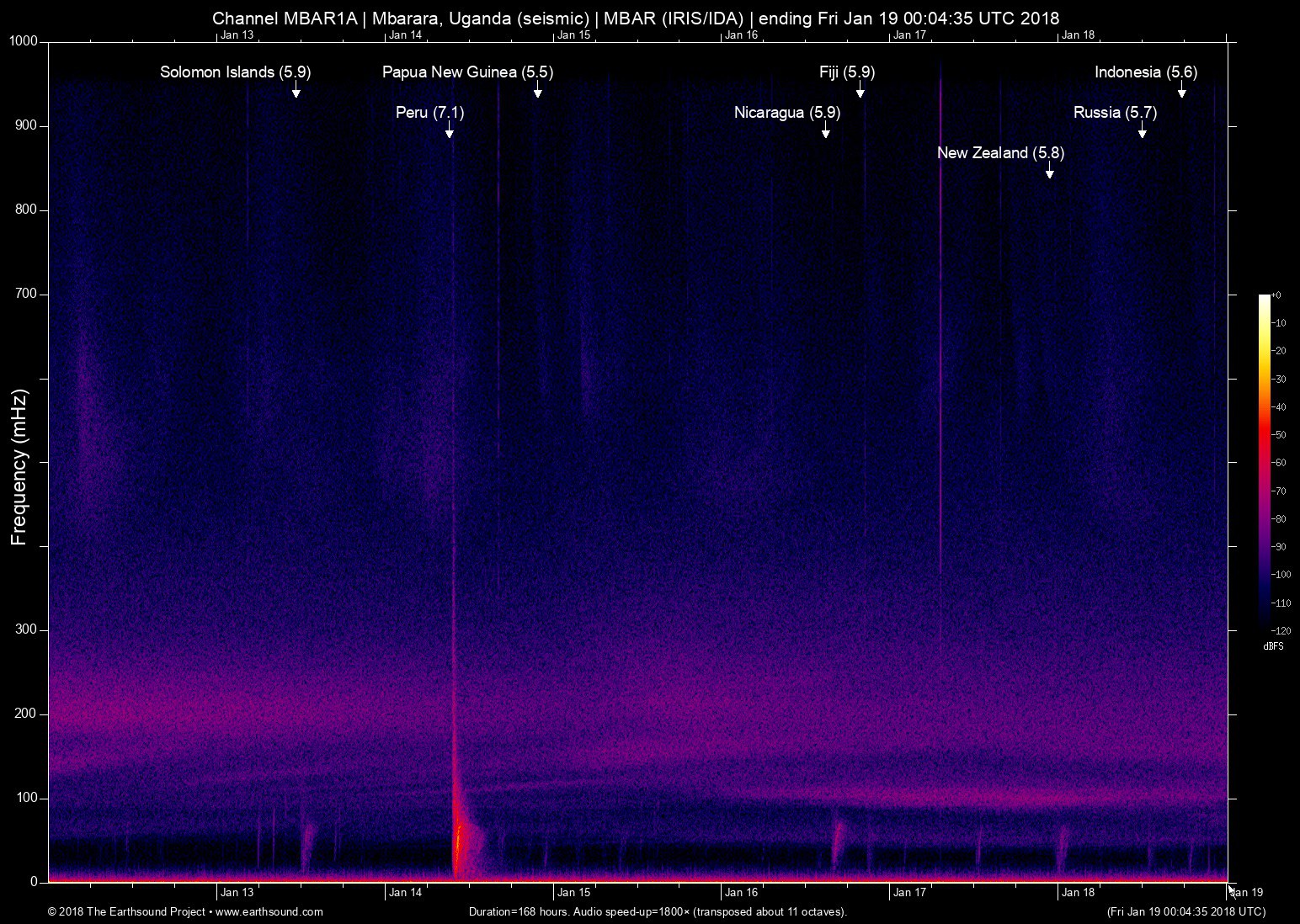
Task: Click the New Zealand (5.8) arrow
Action: tap(1049, 172)
